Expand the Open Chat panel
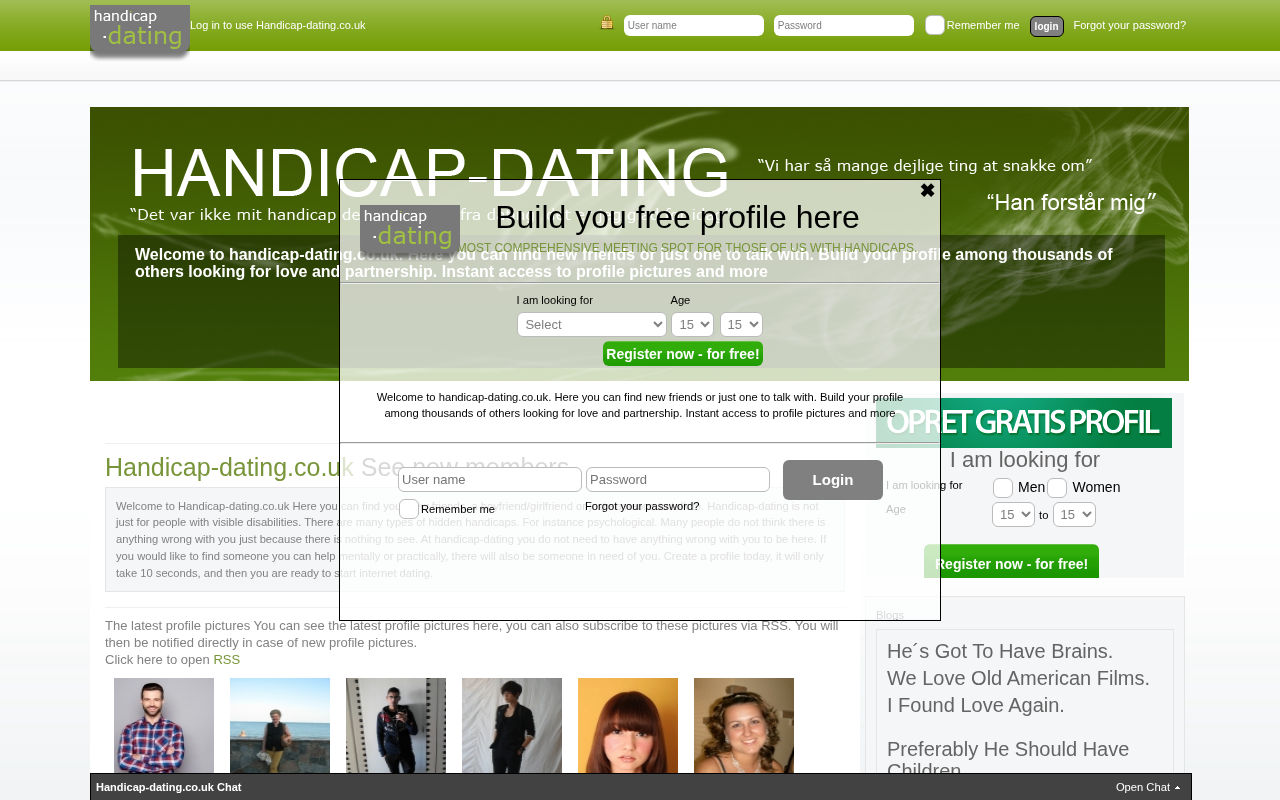The height and width of the screenshot is (800, 1280). 1148,787
